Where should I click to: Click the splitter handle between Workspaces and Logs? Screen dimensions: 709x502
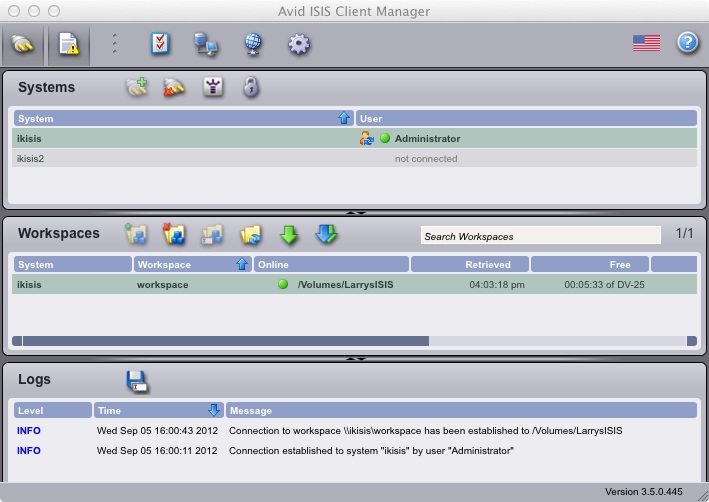(x=355, y=359)
